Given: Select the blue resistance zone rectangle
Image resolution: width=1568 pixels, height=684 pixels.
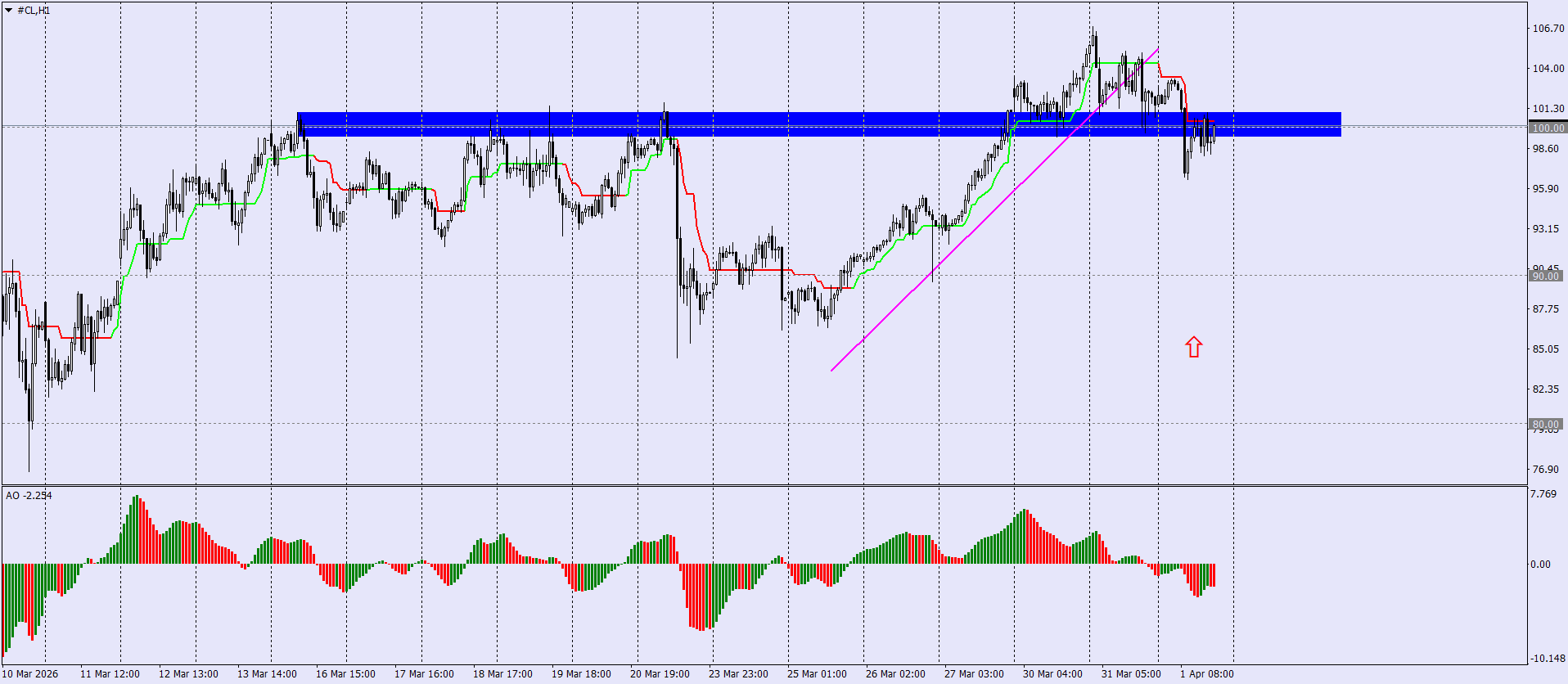Looking at the screenshot, I should (x=818, y=124).
